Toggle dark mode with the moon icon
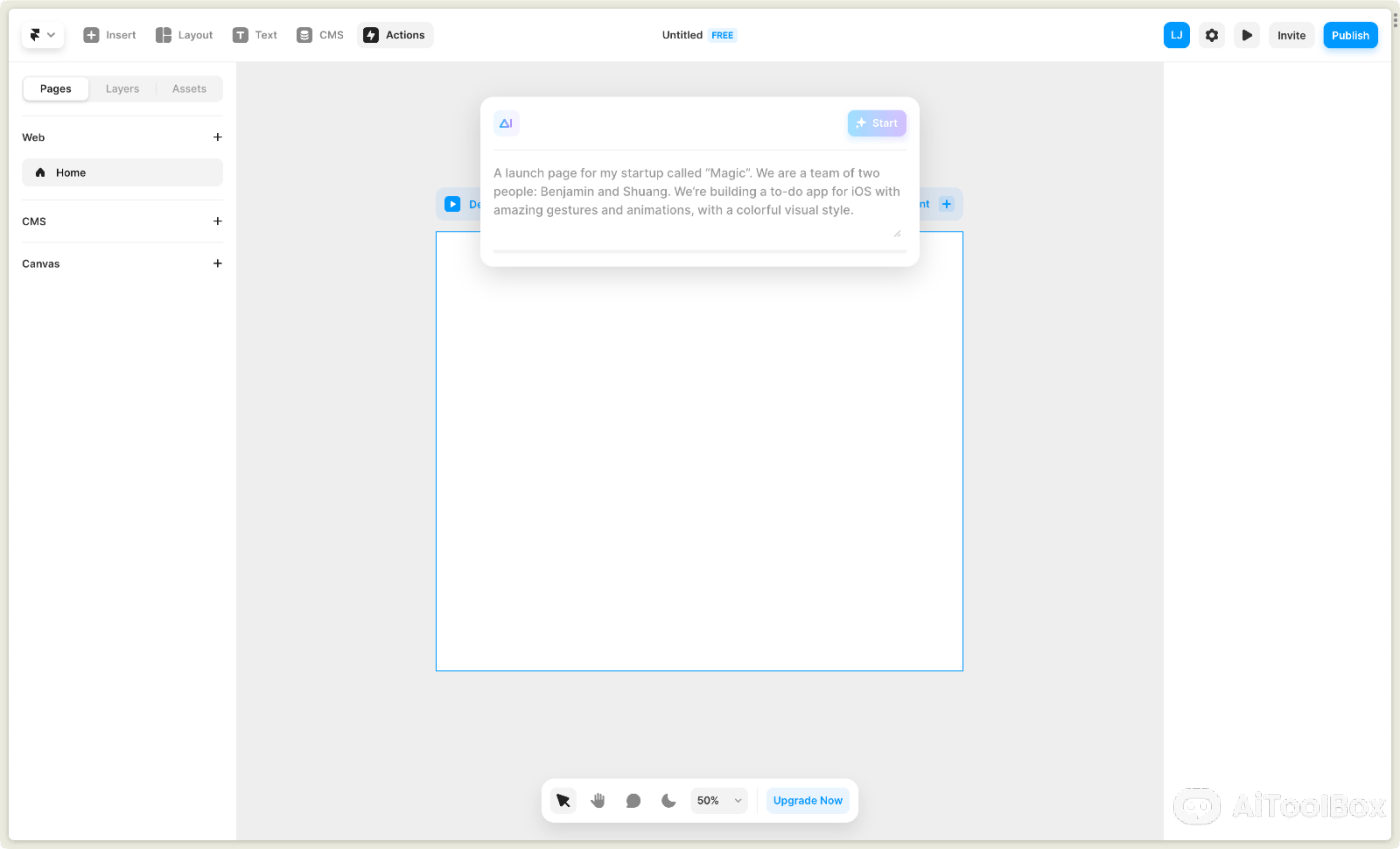Screen dimensions: 1400x849 point(668,800)
